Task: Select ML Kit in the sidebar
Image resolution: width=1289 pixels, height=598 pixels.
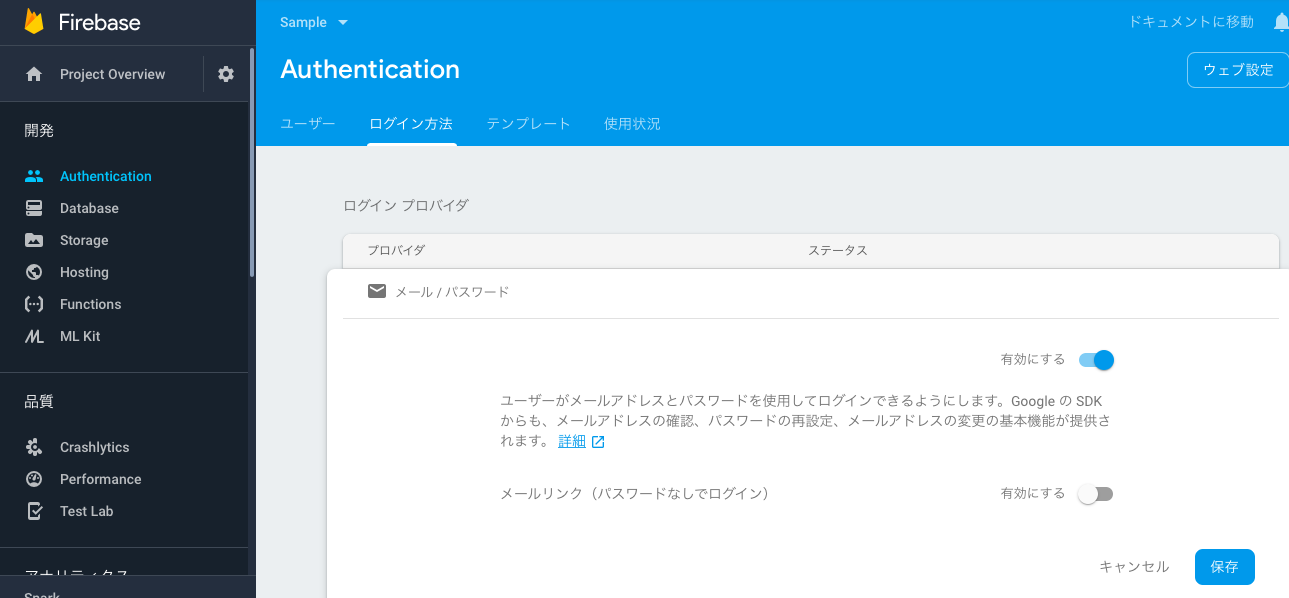Action: point(34,335)
